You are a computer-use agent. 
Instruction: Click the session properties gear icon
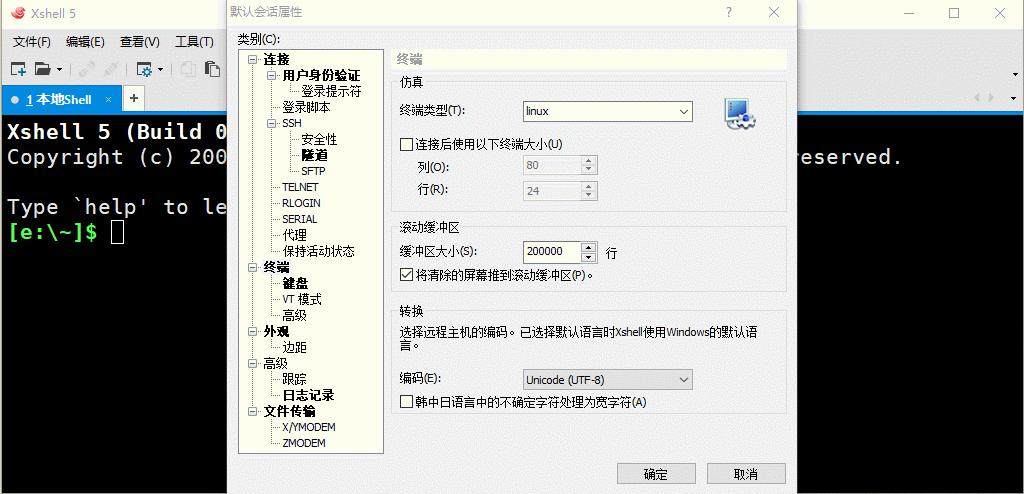144,69
